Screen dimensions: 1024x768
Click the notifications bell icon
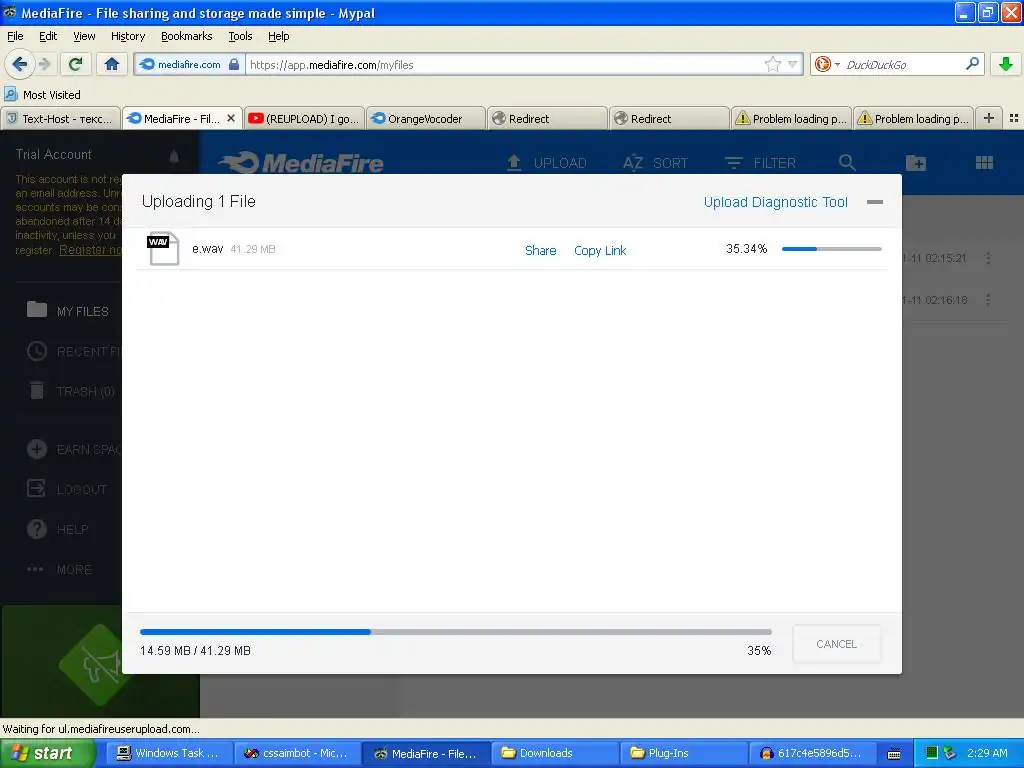174,156
